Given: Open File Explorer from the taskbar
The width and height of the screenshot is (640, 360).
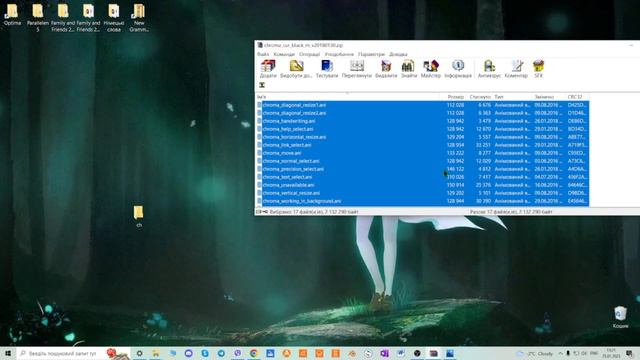Looking at the screenshot, I should pos(156,353).
